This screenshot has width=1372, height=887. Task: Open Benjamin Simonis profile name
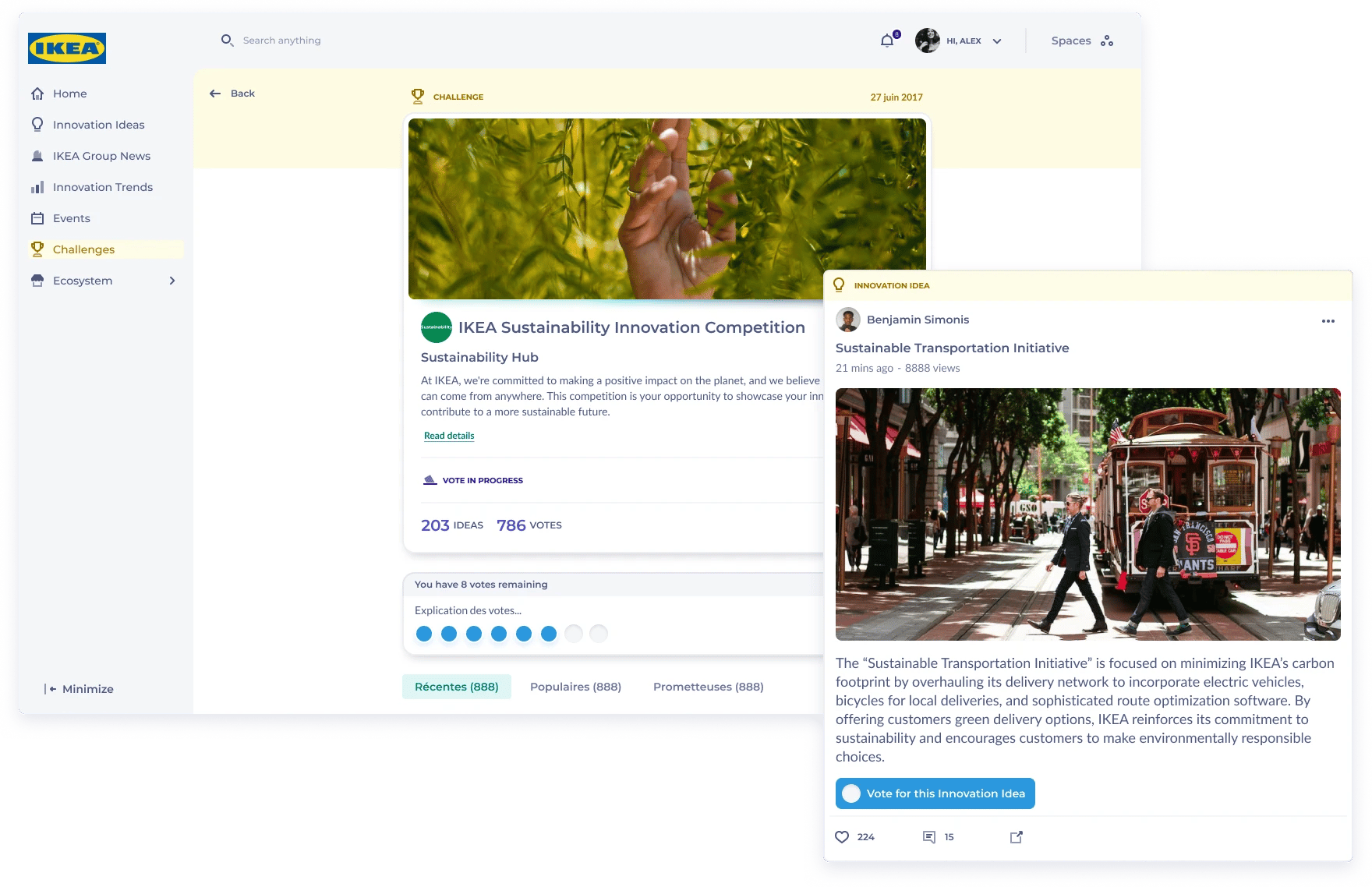click(x=918, y=320)
